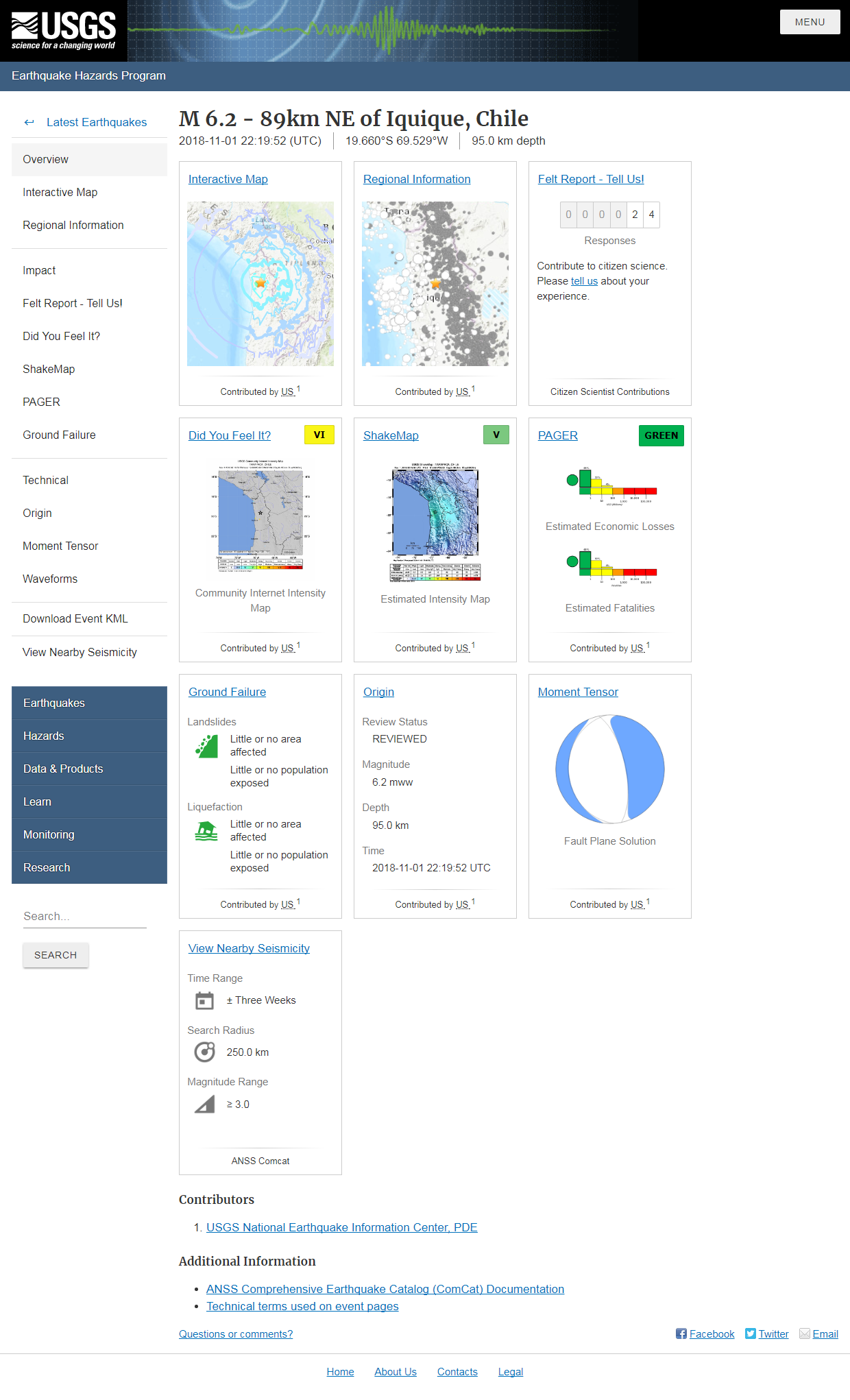
Task: Share via the Facebook icon
Action: point(681,1333)
